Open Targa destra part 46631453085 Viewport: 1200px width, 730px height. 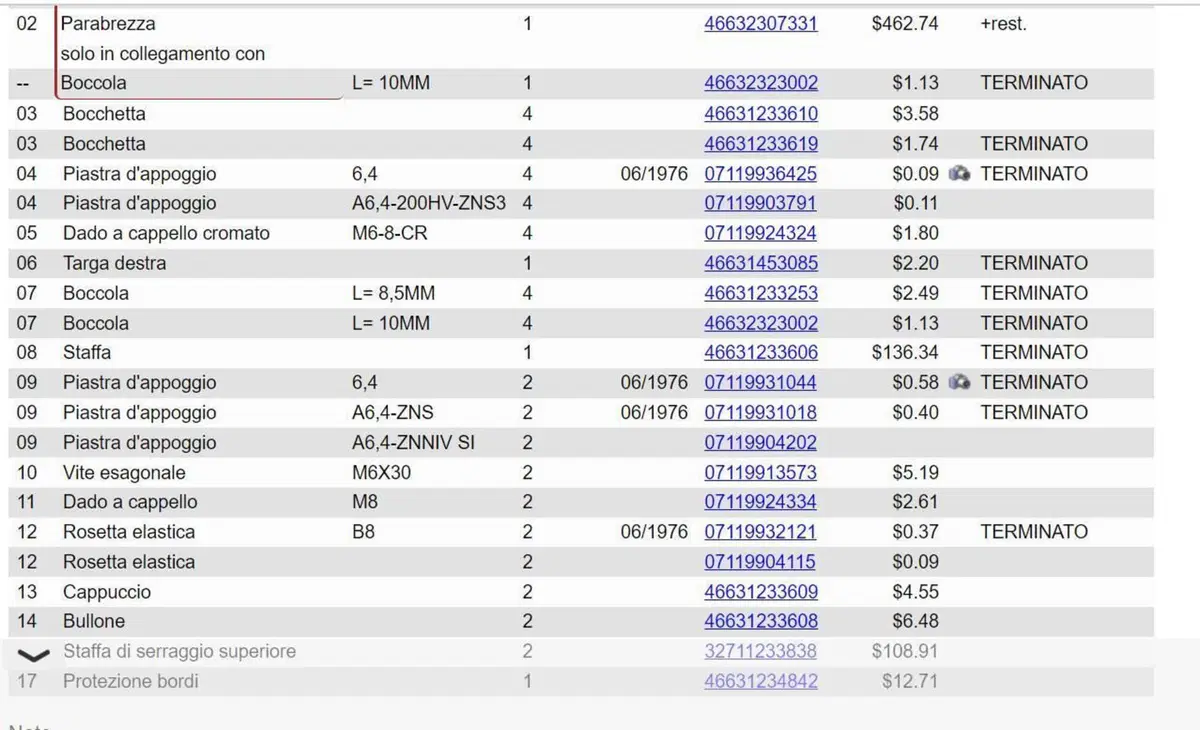coord(761,263)
